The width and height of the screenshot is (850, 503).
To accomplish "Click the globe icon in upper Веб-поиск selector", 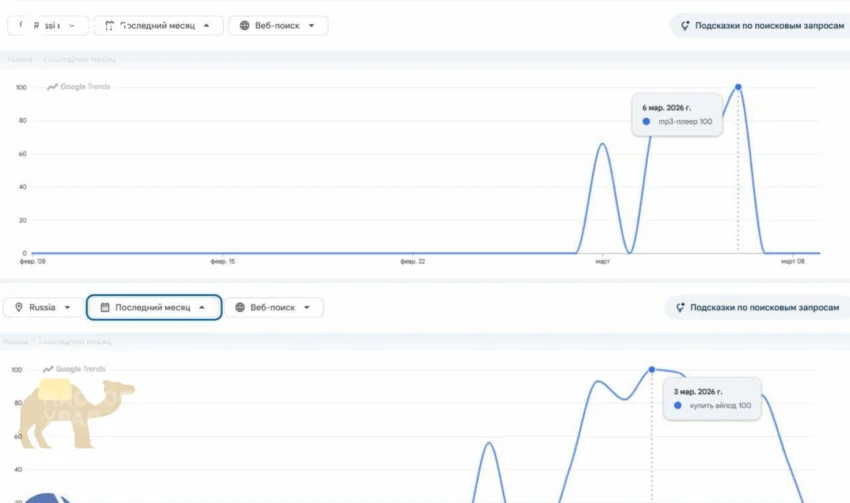I will [x=244, y=25].
